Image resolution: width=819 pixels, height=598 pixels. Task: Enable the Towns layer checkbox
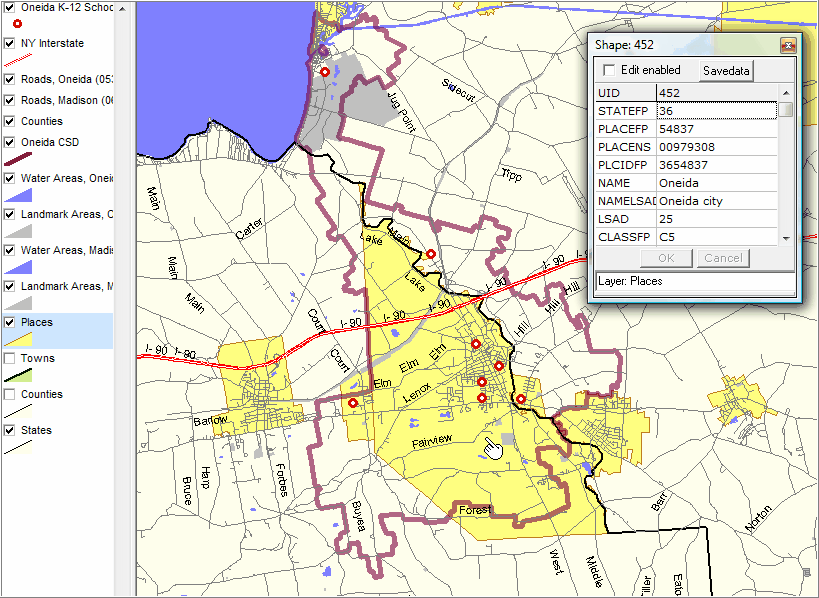(x=10, y=358)
